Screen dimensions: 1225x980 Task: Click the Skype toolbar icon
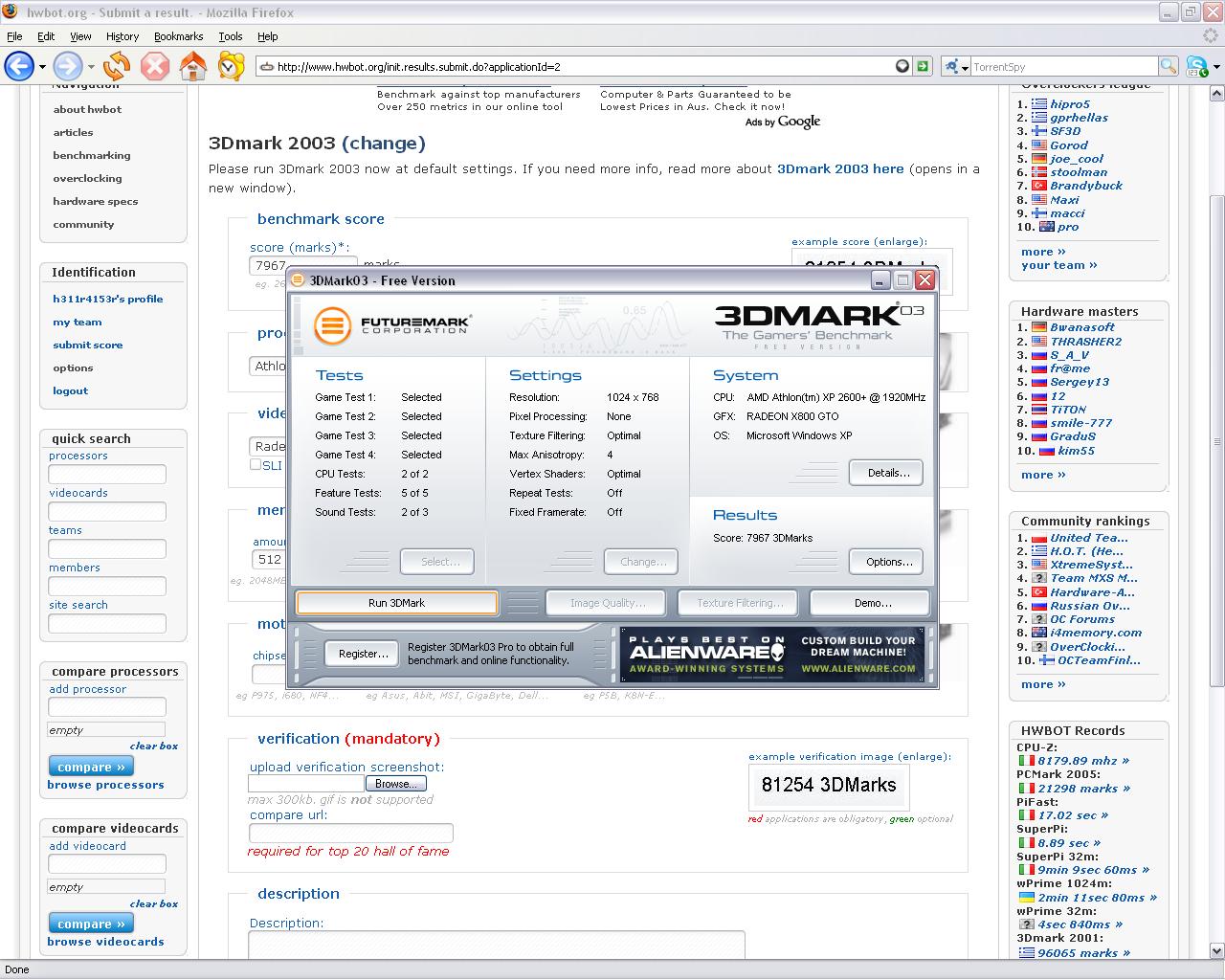pyautogui.click(x=1195, y=66)
